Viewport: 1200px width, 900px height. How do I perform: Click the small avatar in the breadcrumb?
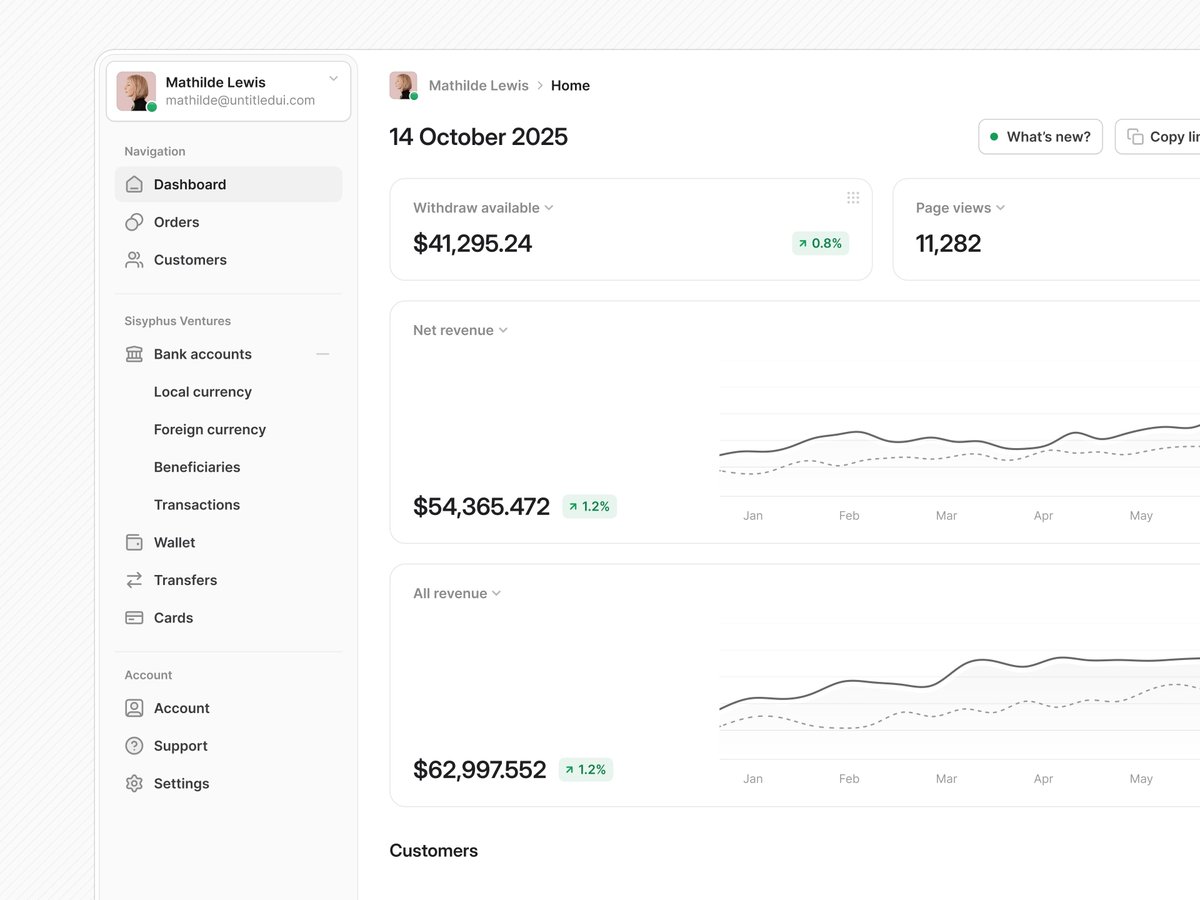(403, 86)
